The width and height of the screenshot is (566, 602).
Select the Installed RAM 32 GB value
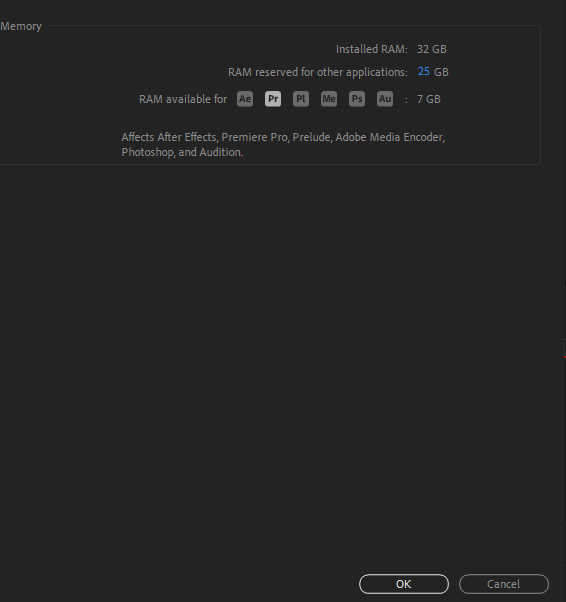coord(432,49)
